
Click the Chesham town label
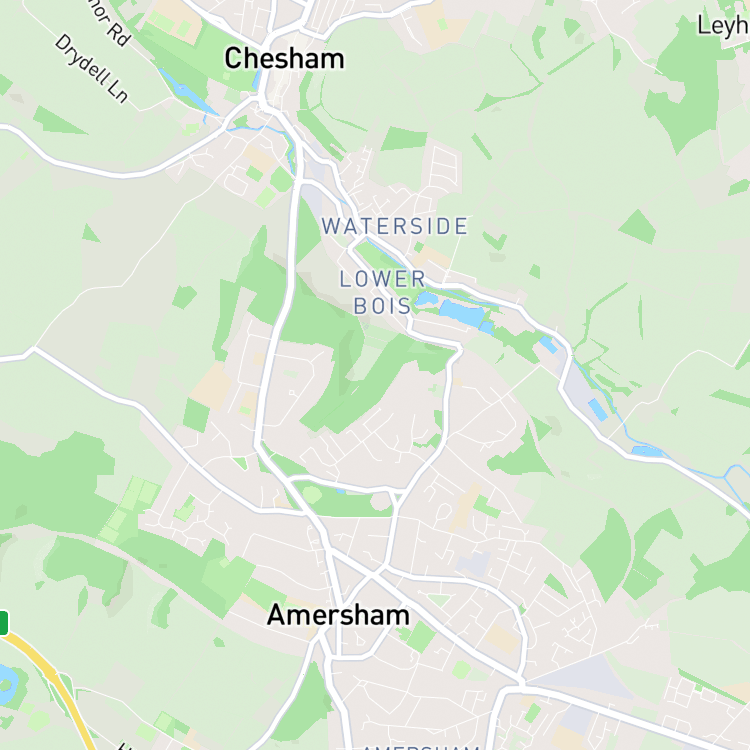pyautogui.click(x=284, y=59)
